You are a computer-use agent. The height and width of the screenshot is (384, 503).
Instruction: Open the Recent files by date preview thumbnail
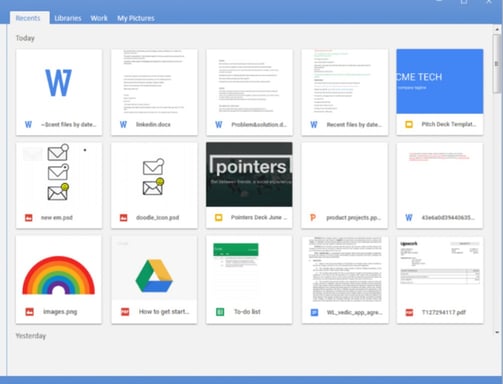[345, 82]
